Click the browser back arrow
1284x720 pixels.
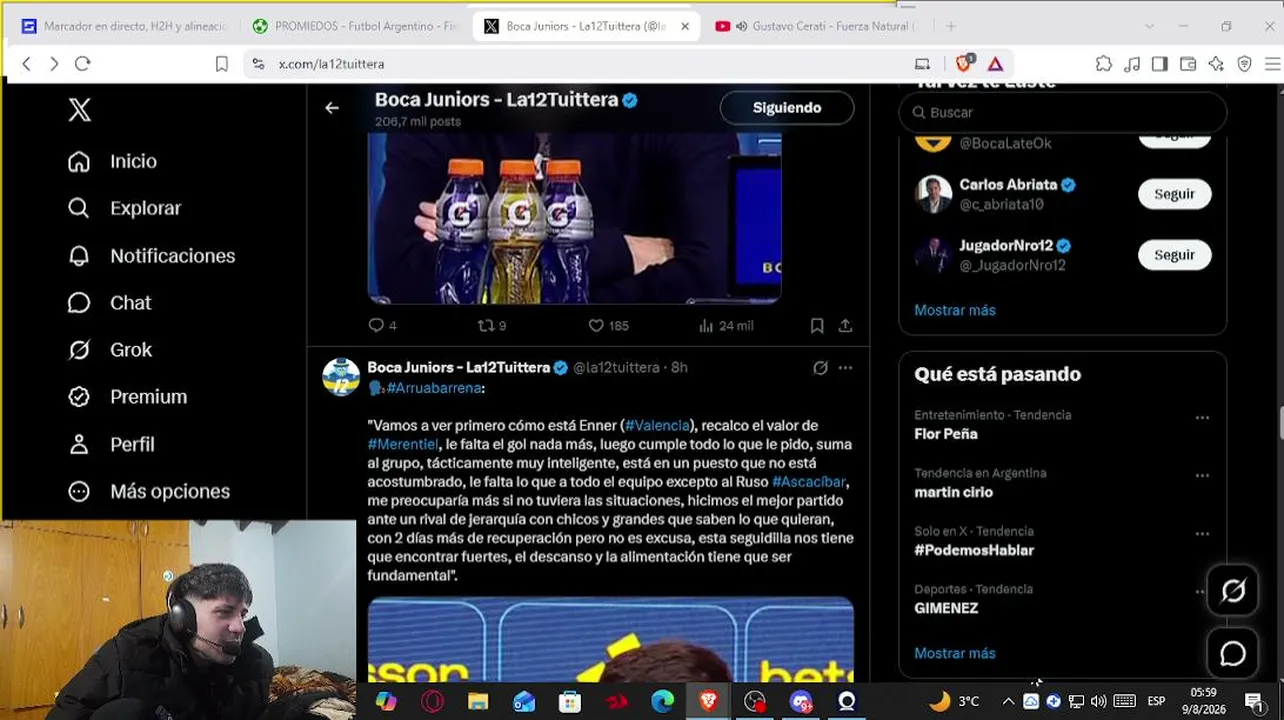(x=26, y=63)
